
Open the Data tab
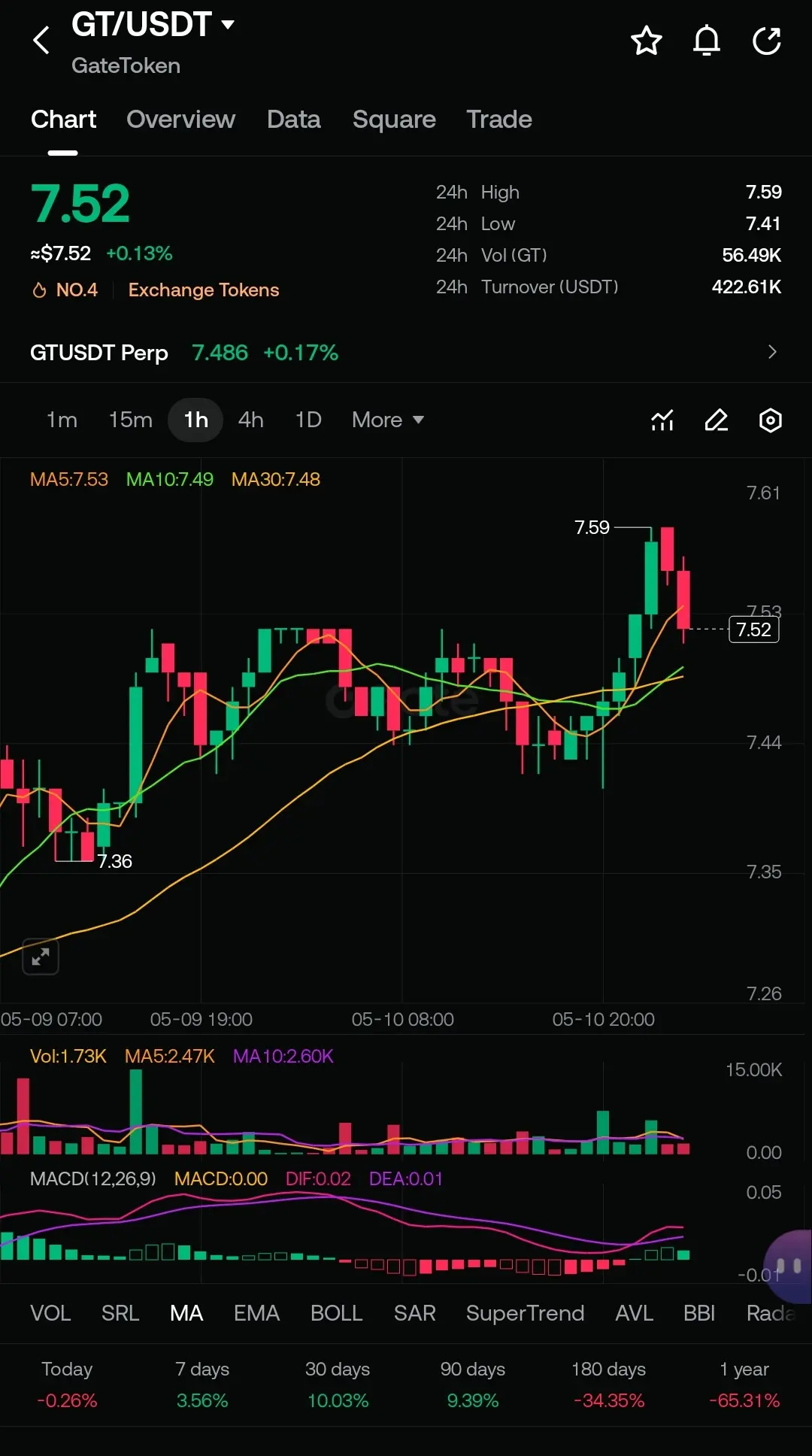(294, 119)
